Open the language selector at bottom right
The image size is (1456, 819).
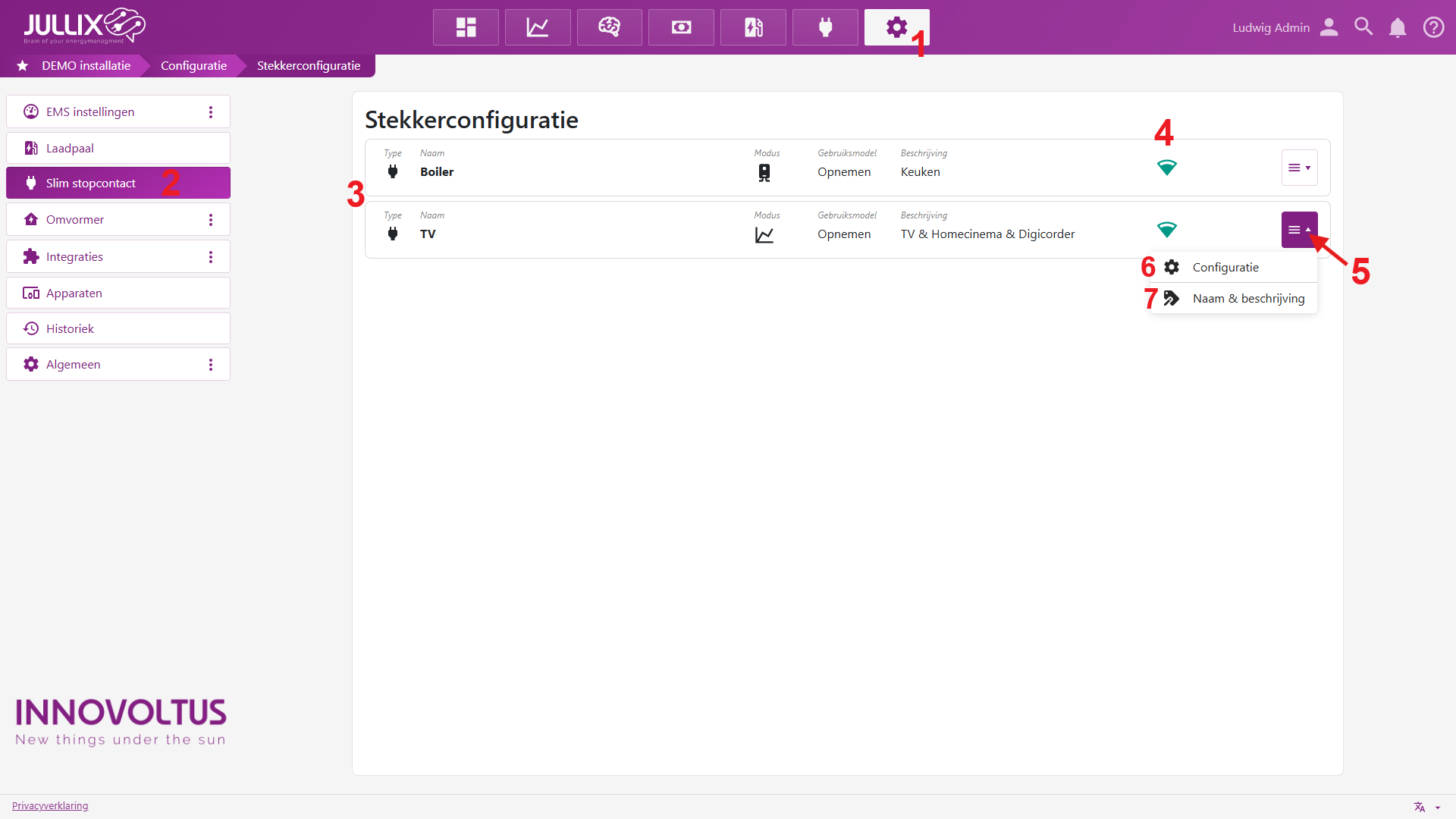(1426, 807)
